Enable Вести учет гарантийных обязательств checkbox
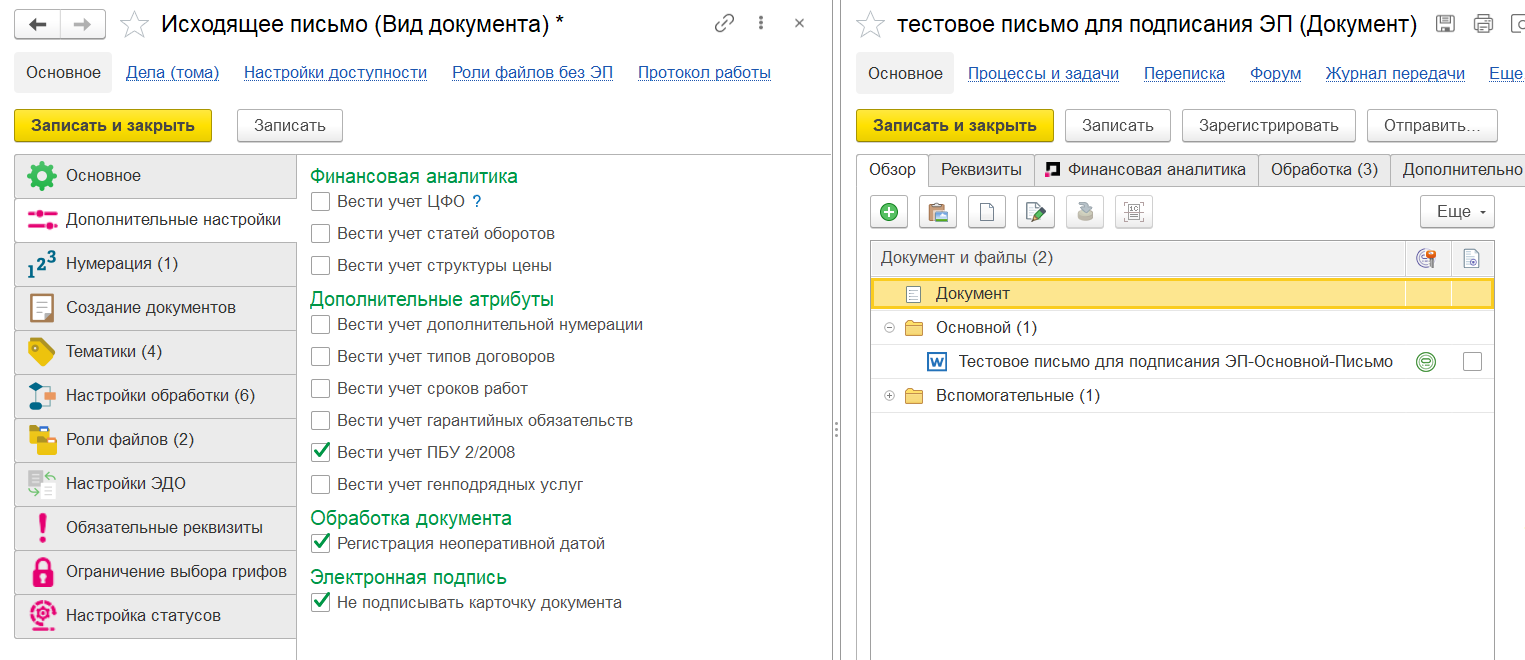Image resolution: width=1525 pixels, height=660 pixels. coord(321,421)
